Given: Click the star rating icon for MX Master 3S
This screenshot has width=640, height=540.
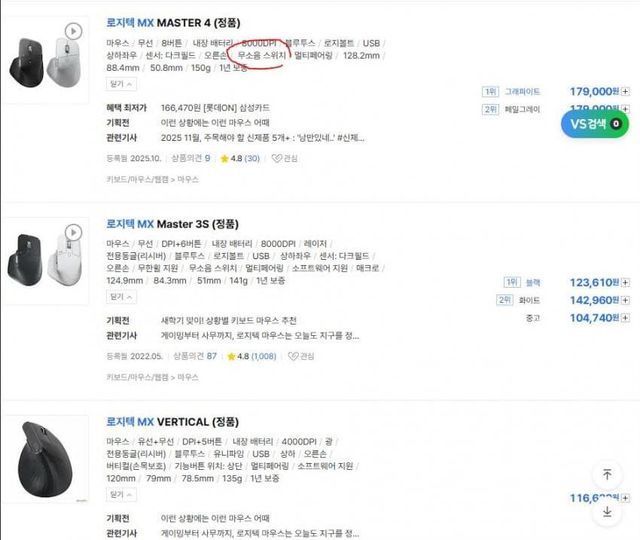Looking at the screenshot, I should coord(232,355).
